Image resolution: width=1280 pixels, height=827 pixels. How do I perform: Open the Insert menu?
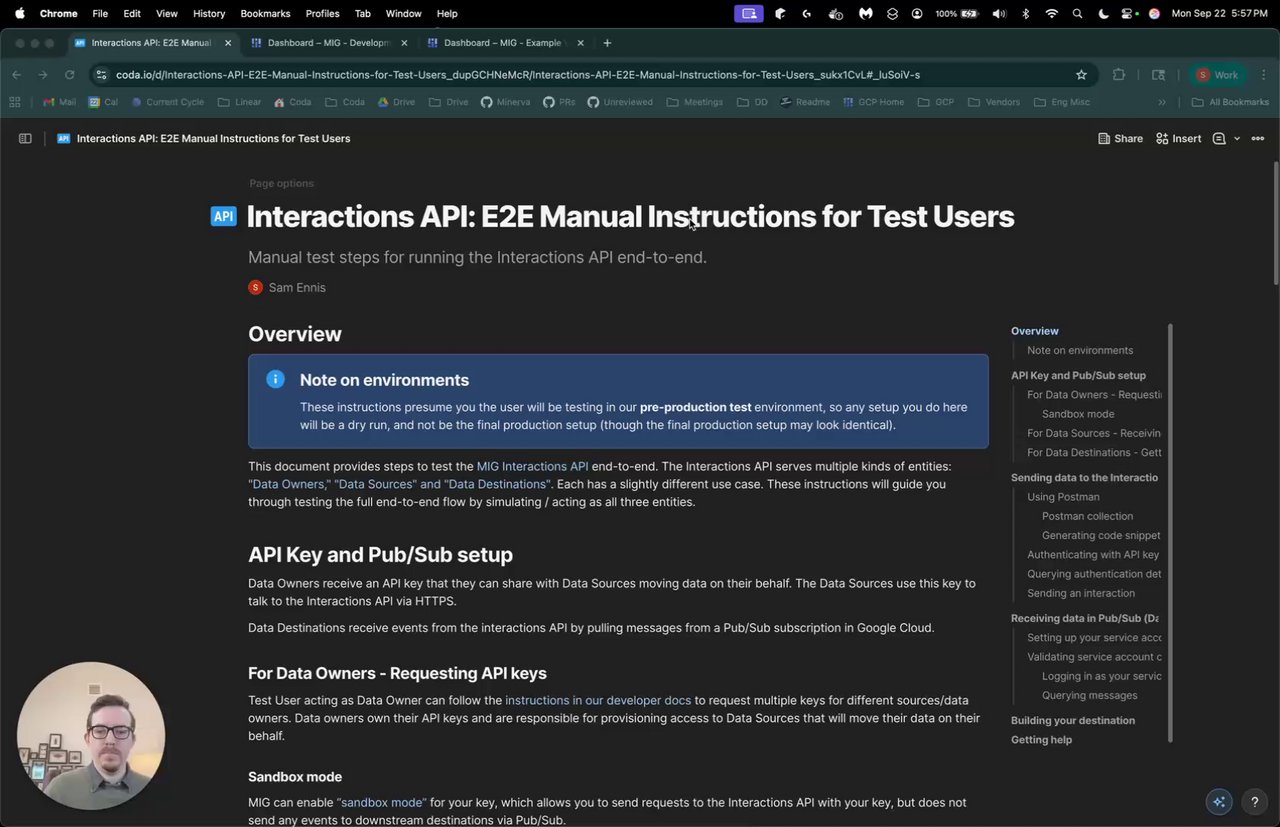pos(1179,138)
